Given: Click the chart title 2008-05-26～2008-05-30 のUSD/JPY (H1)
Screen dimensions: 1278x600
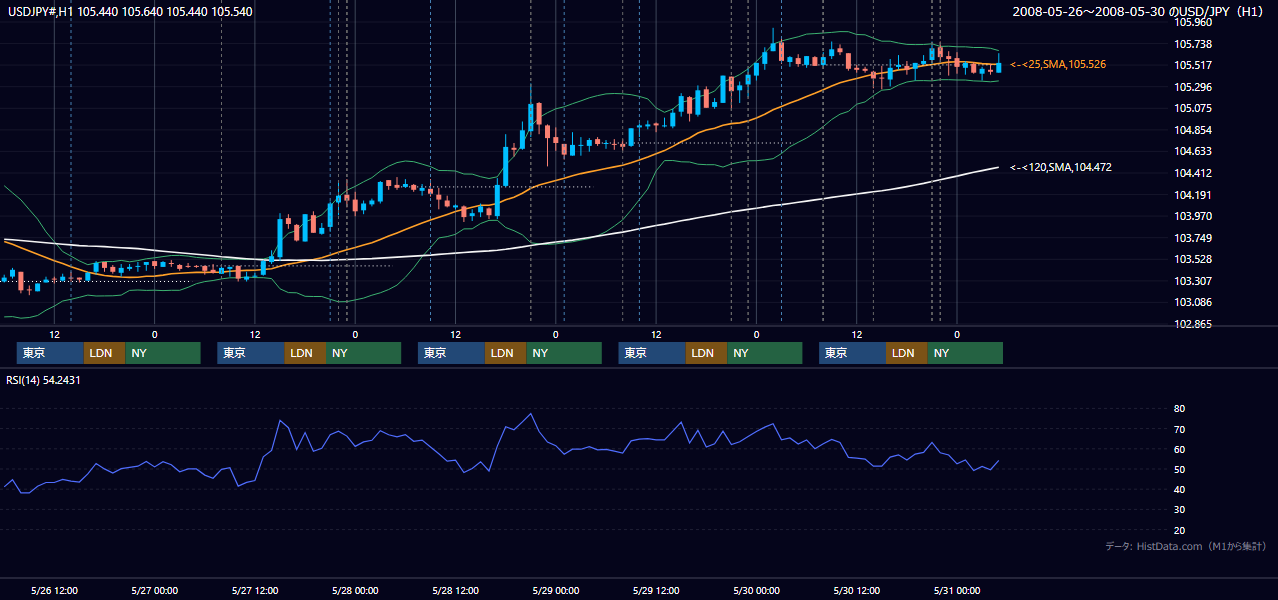Looking at the screenshot, I should pyautogui.click(x=1140, y=12).
